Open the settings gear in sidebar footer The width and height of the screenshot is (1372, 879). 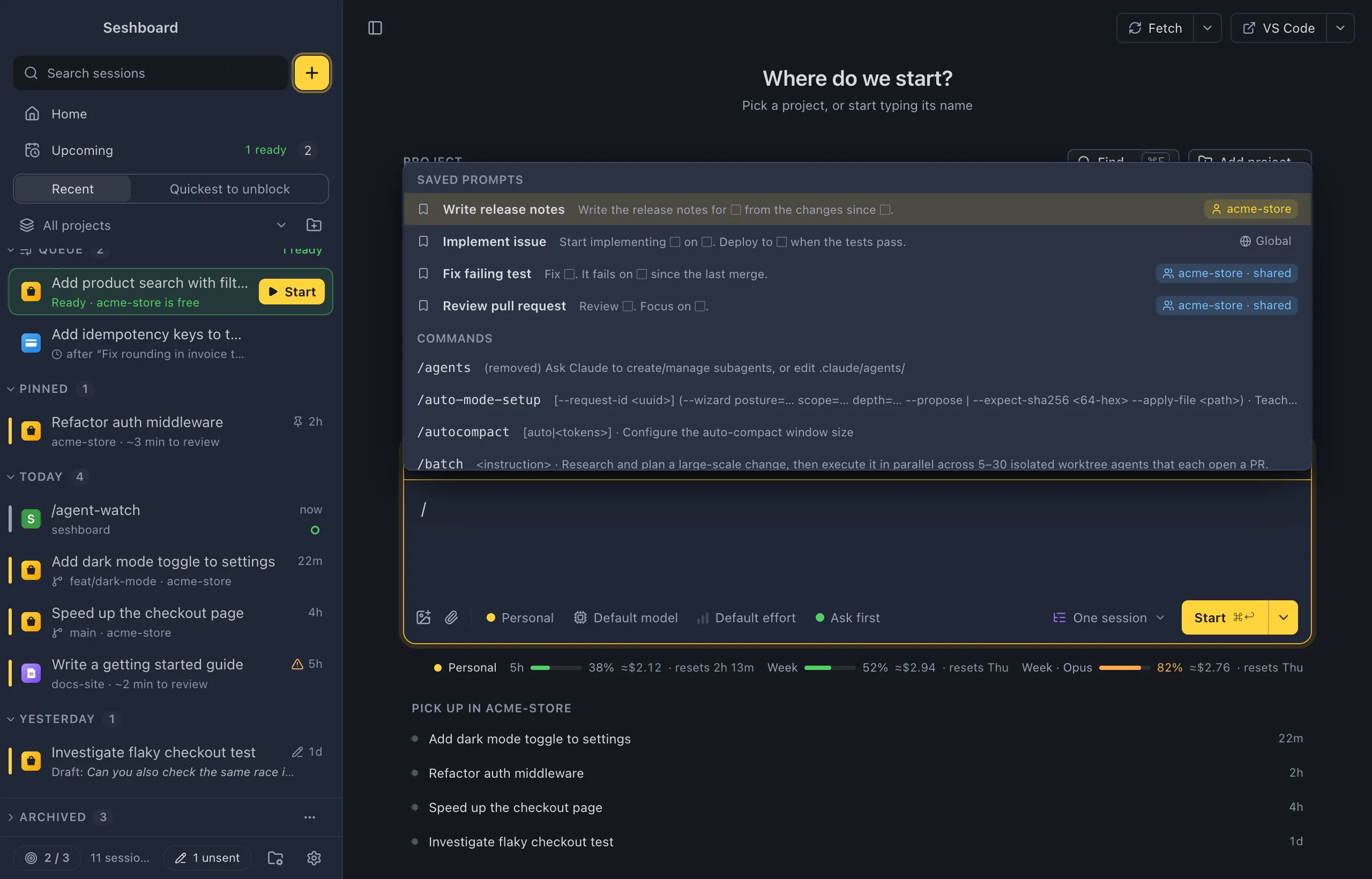click(x=314, y=858)
